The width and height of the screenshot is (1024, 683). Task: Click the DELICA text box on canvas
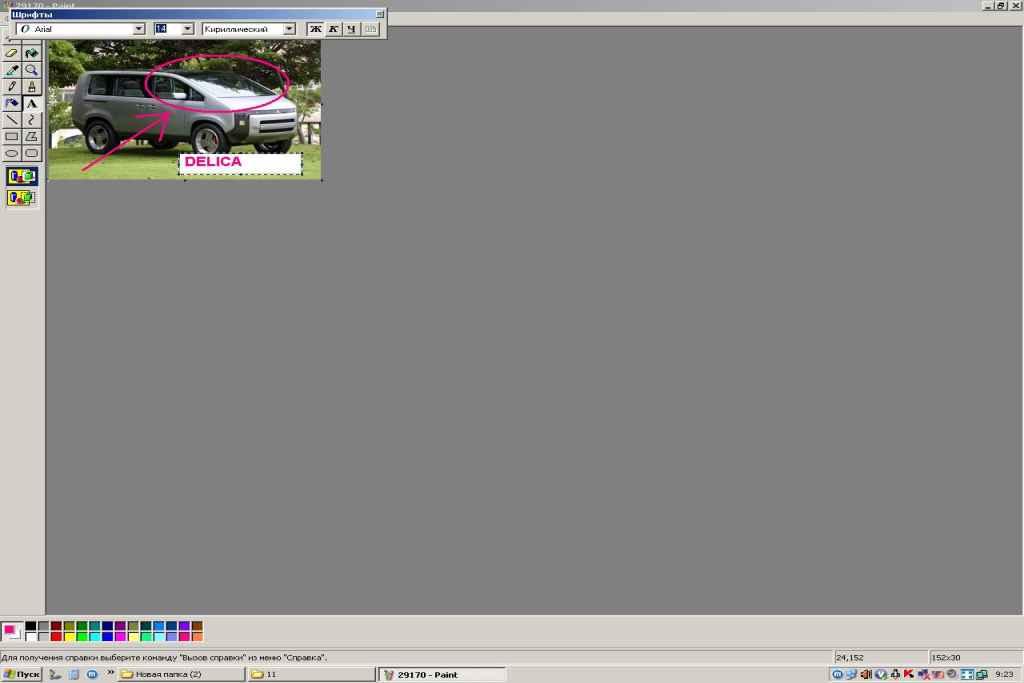point(240,163)
